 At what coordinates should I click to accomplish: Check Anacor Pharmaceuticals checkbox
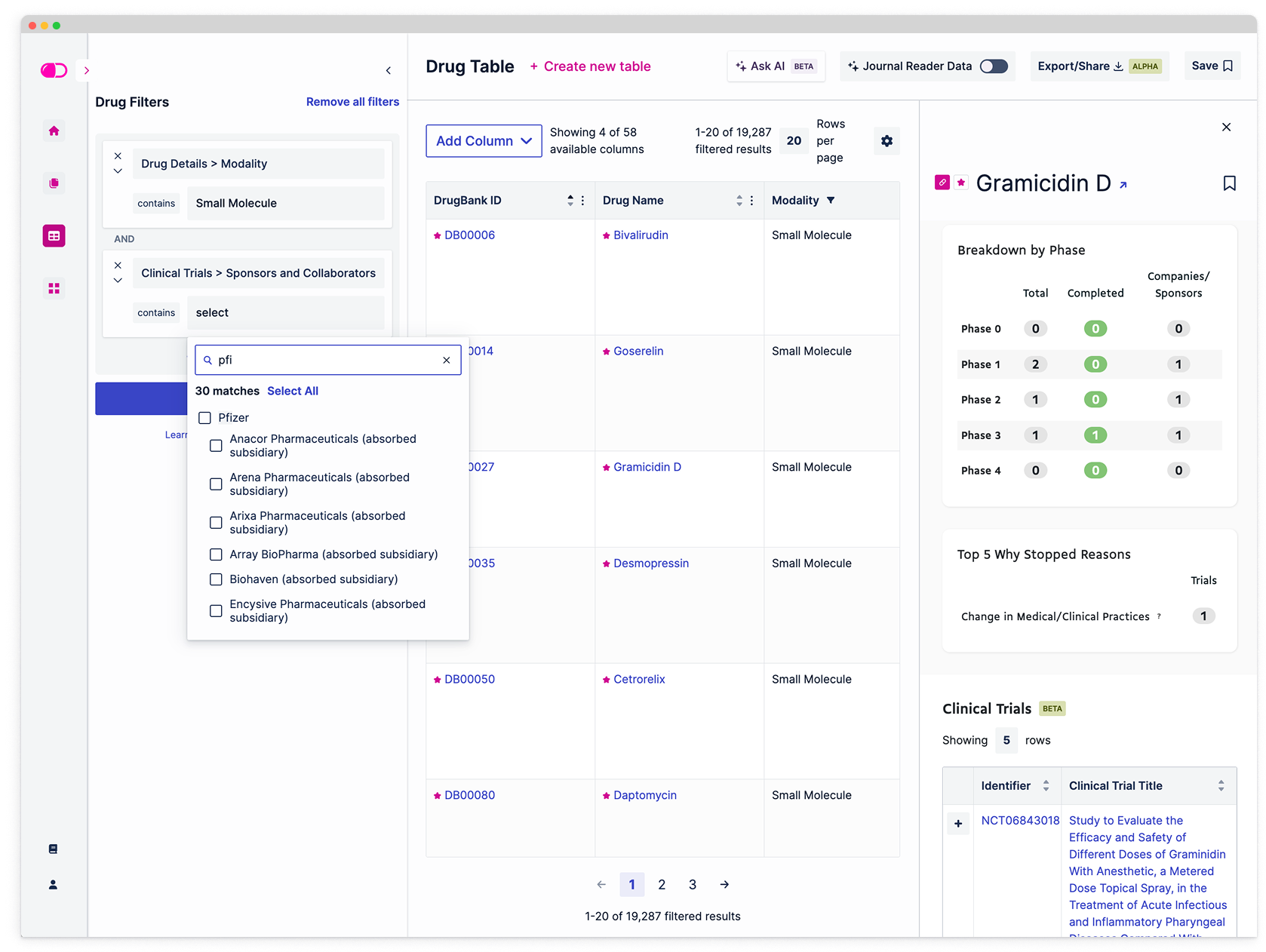click(216, 446)
